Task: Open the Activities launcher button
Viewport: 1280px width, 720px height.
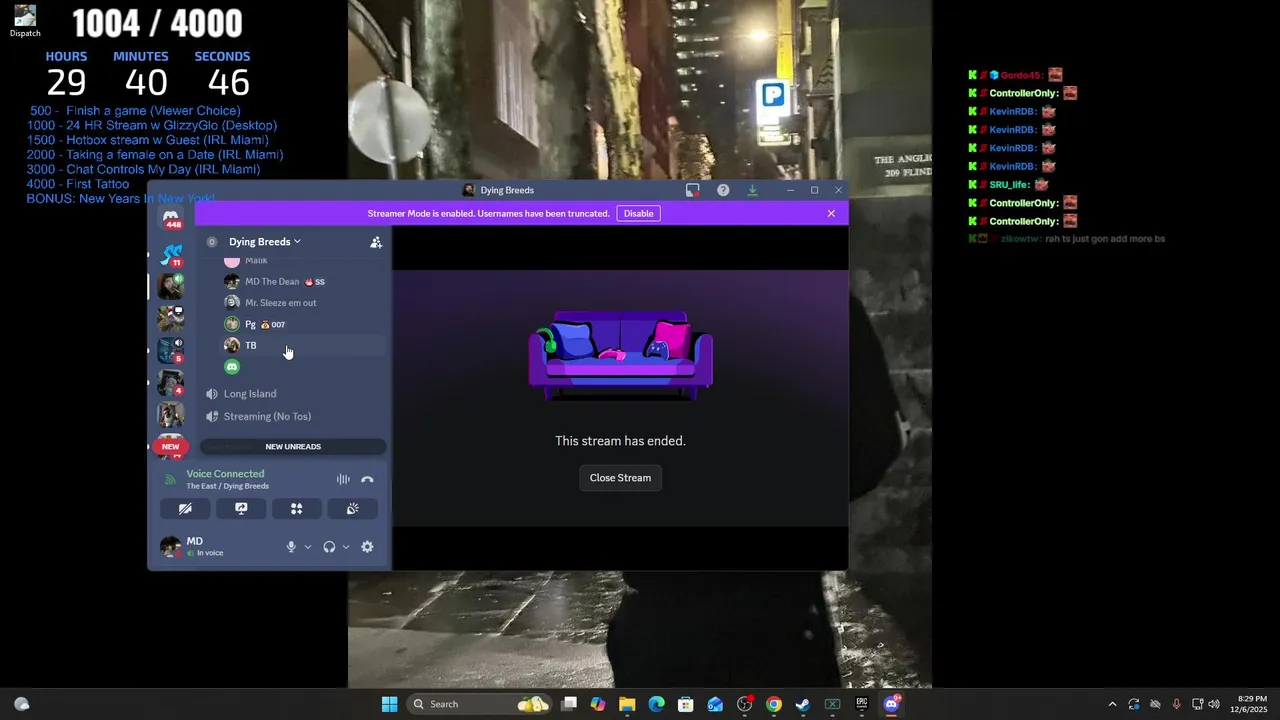Action: point(296,509)
